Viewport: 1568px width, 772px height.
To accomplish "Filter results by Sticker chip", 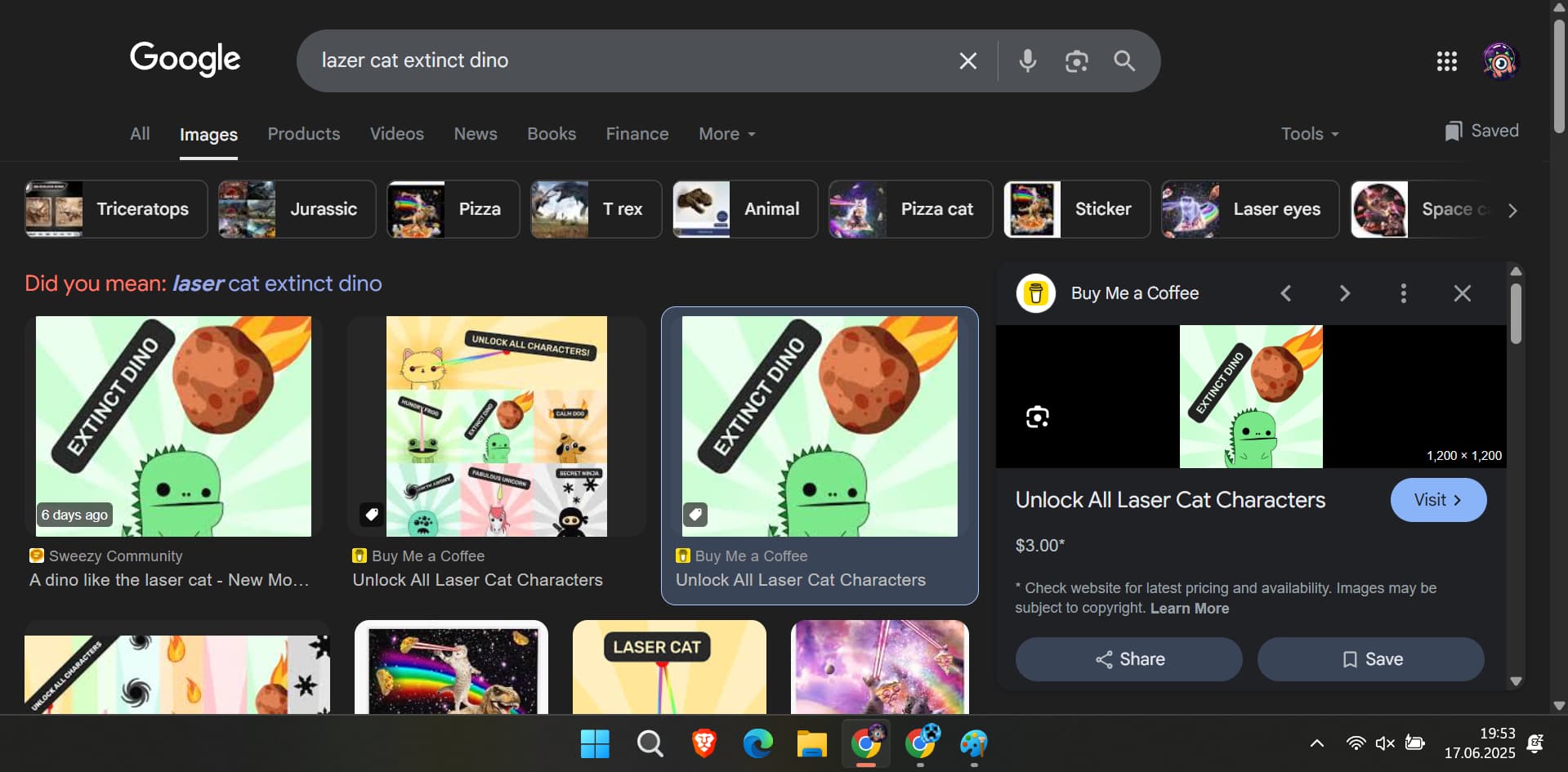I will [x=1077, y=209].
